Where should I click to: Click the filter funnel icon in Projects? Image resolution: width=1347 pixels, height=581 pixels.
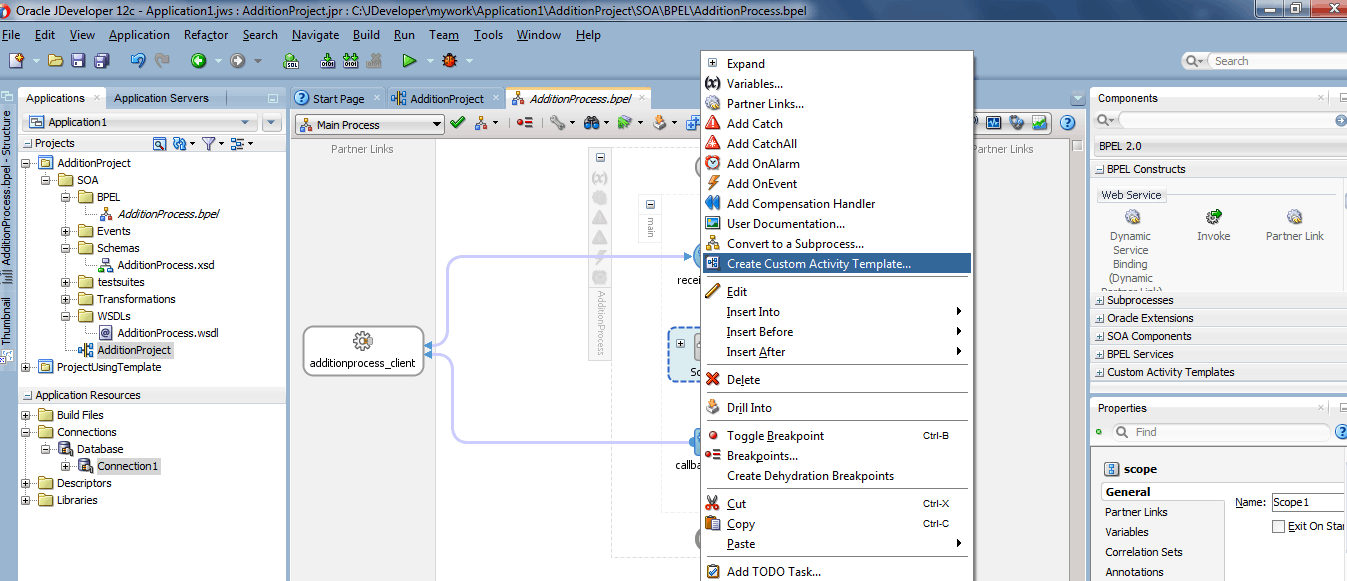pyautogui.click(x=209, y=144)
